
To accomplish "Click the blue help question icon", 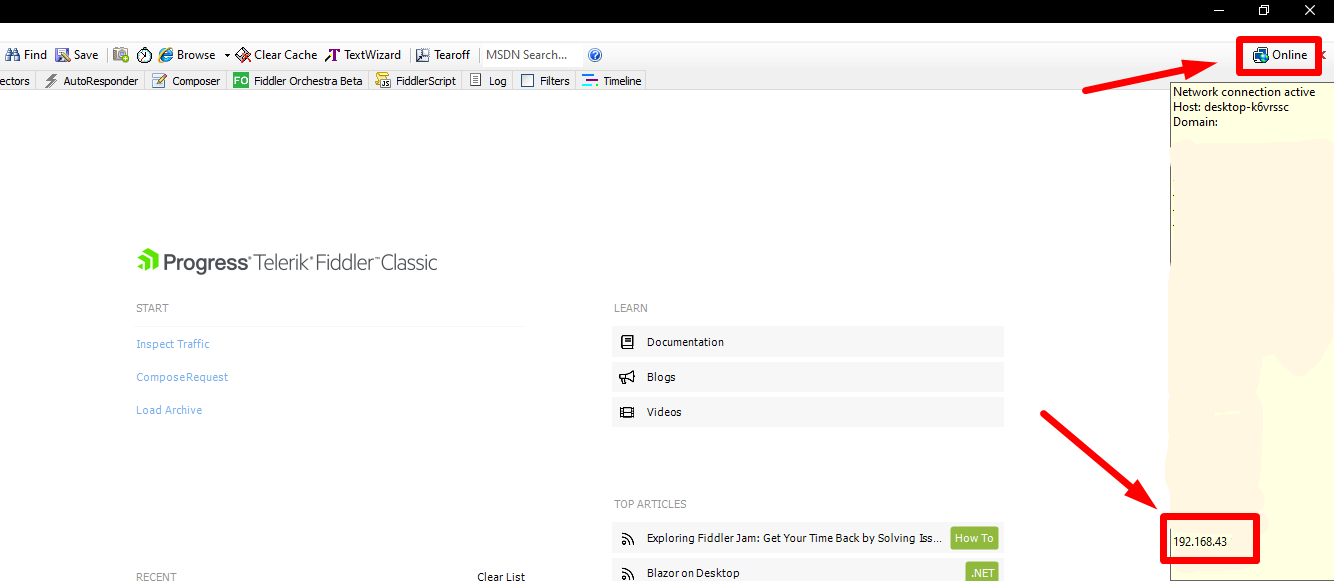I will [595, 55].
